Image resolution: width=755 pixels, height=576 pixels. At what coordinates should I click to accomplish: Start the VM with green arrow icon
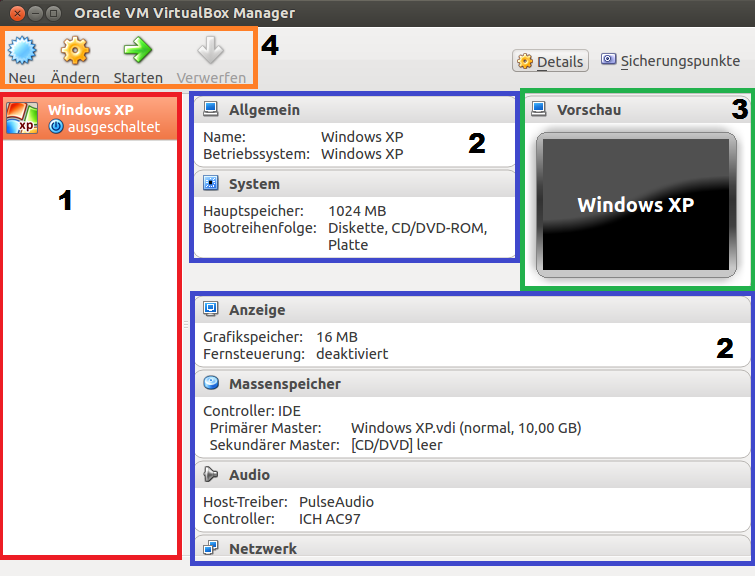pos(138,50)
